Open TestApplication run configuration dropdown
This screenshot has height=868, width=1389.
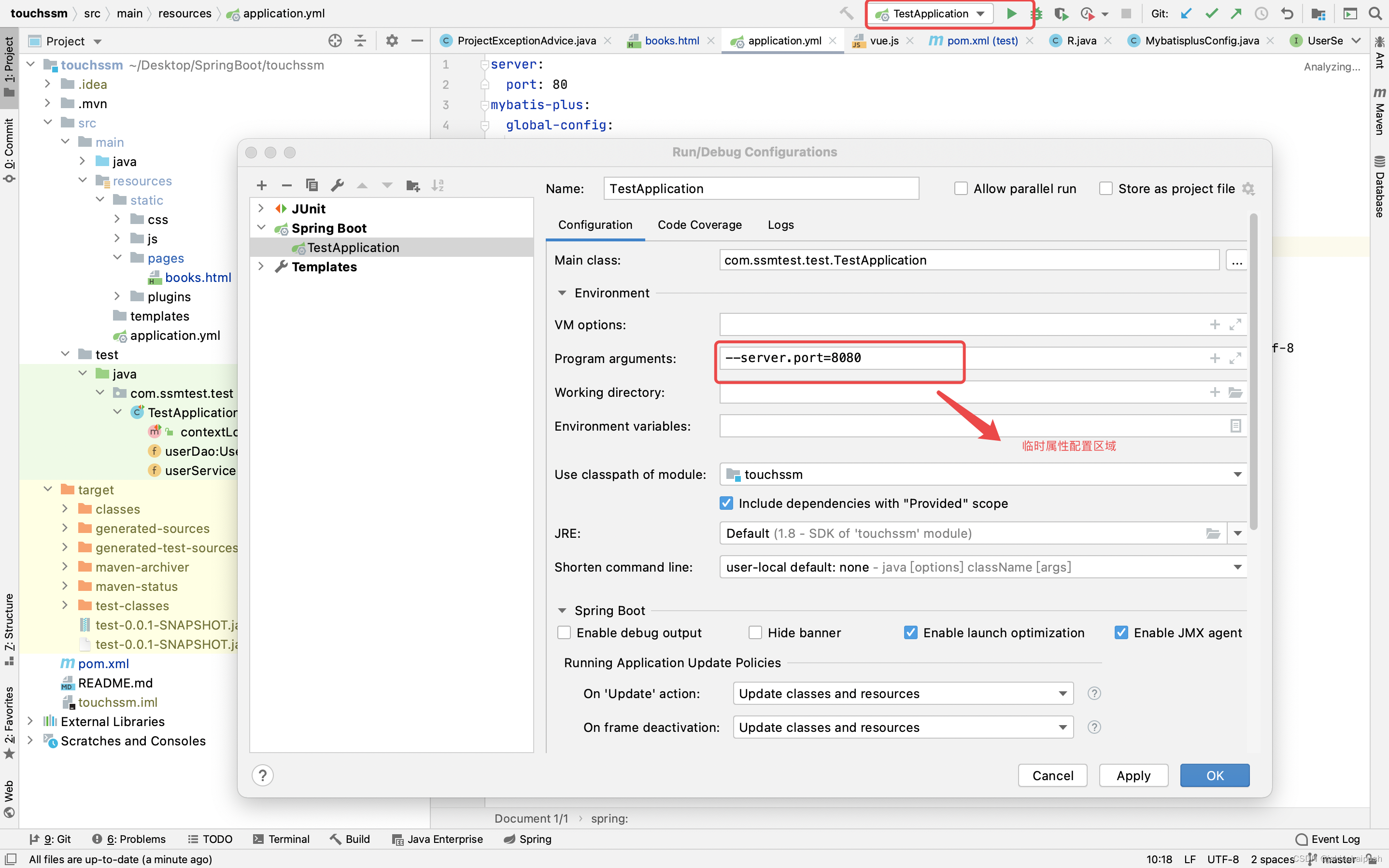[x=931, y=13]
